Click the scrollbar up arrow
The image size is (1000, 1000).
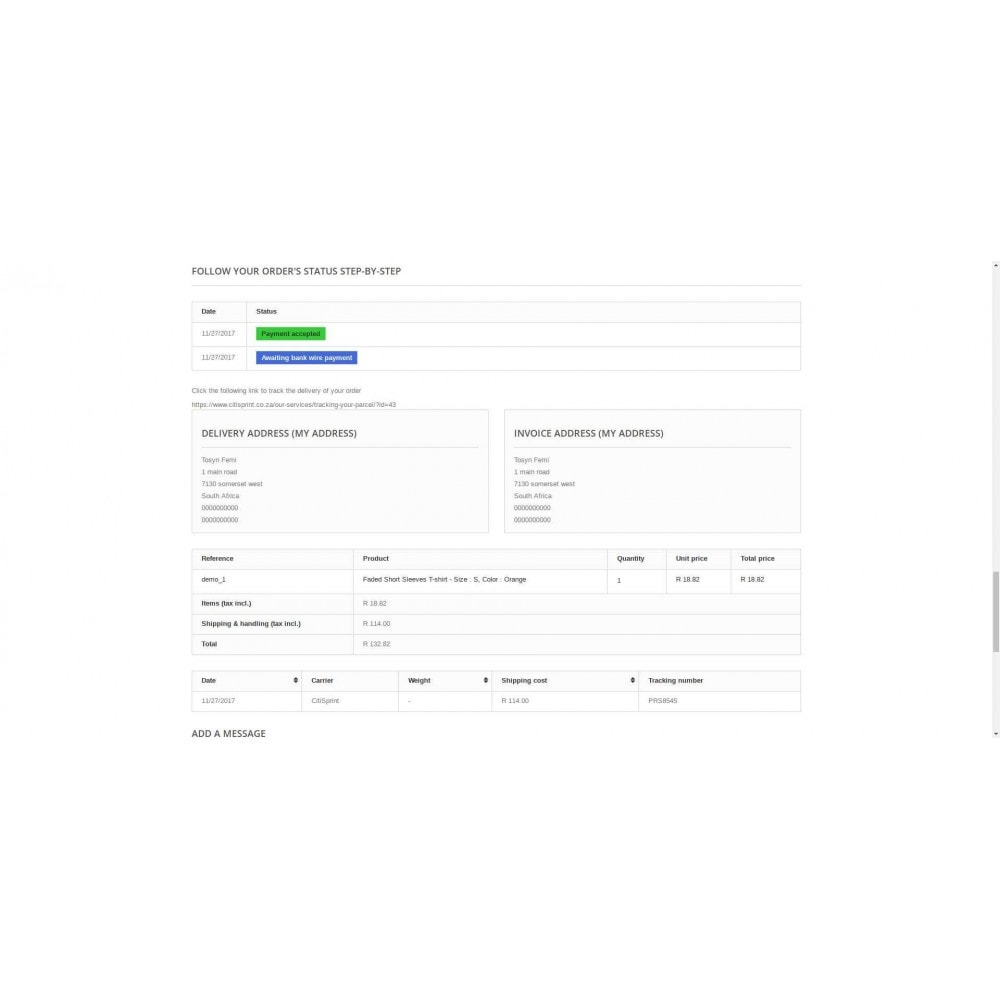point(996,265)
